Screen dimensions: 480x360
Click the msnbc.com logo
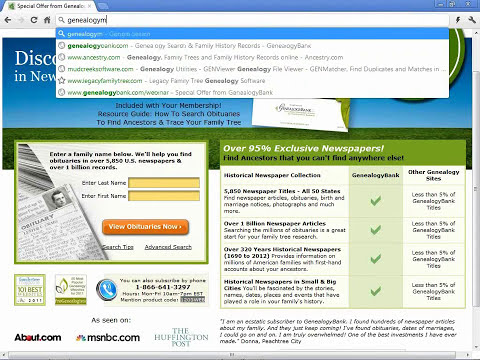108,338
